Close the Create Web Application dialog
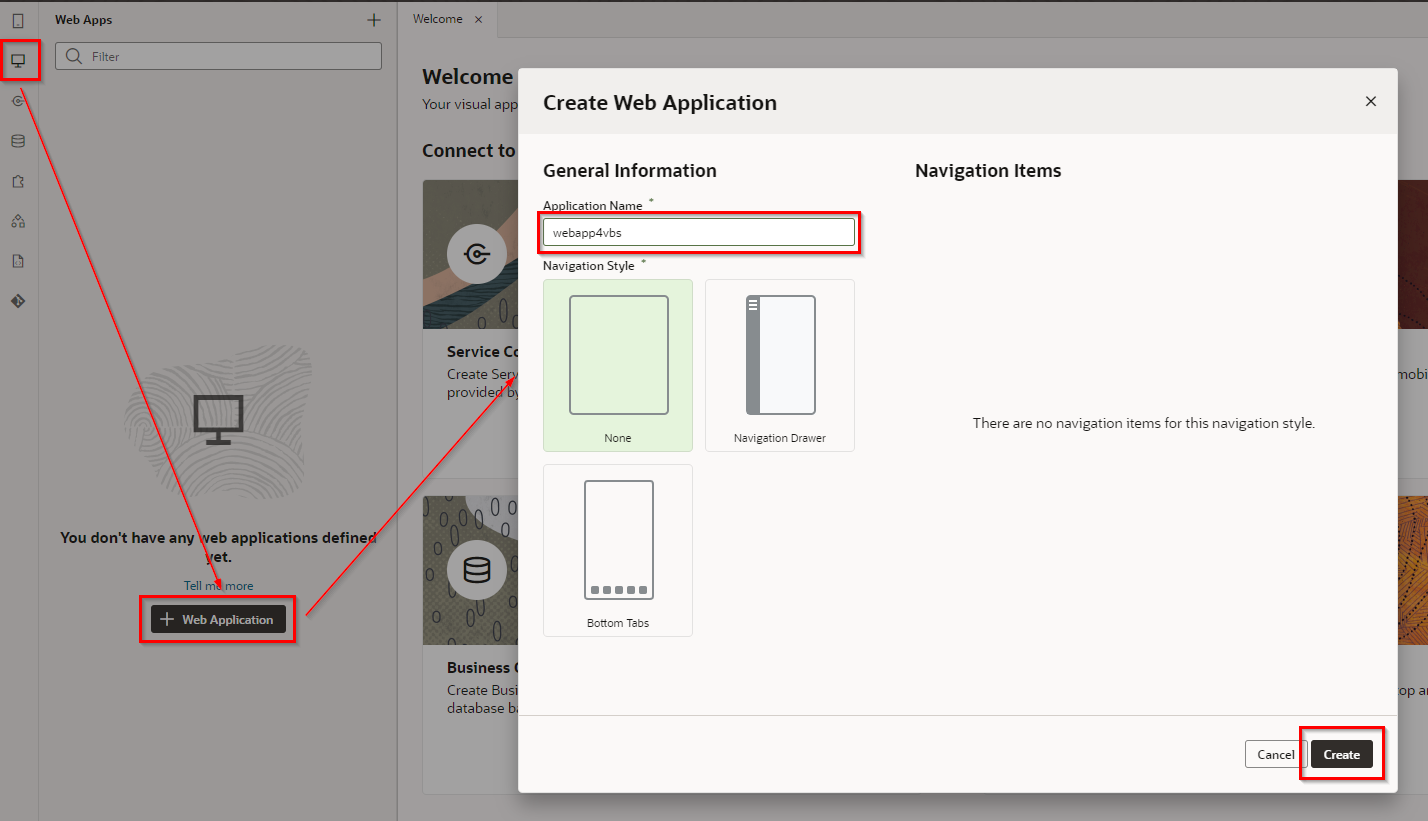Screen dimensions: 1428x821 tap(1371, 101)
